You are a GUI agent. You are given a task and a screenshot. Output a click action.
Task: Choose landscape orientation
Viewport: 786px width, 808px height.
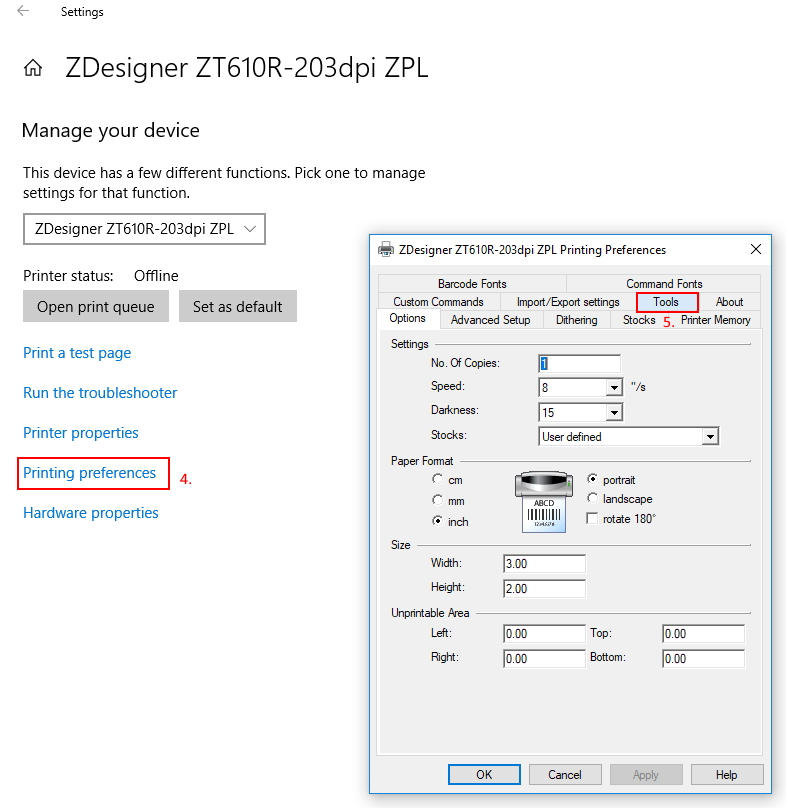pyautogui.click(x=593, y=499)
